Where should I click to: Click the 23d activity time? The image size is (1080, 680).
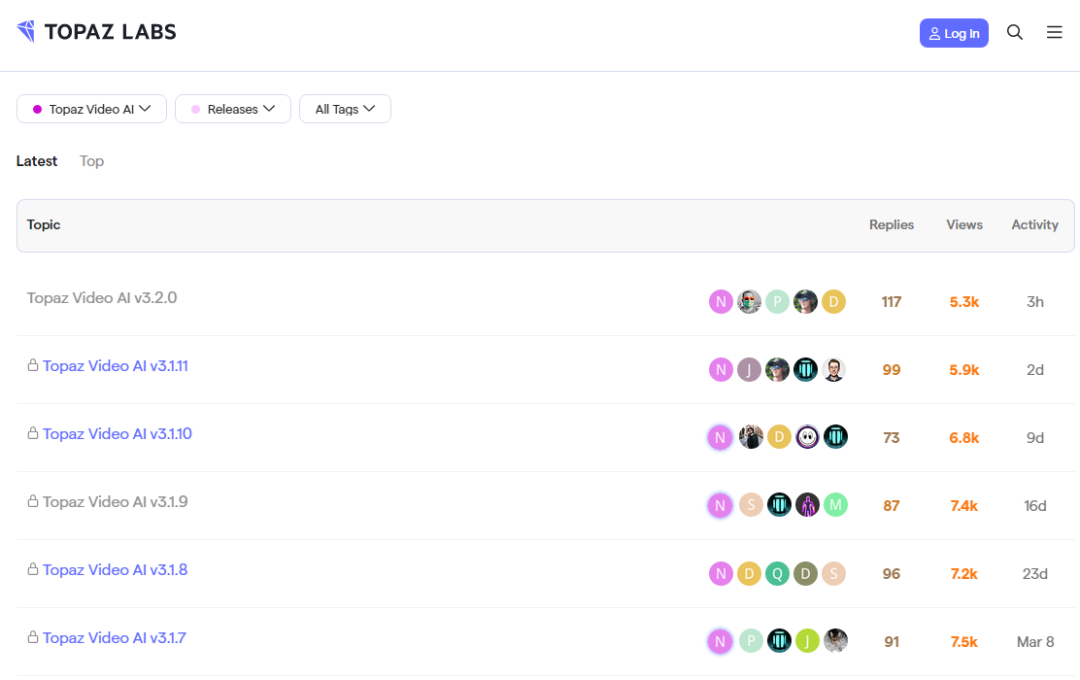coord(1035,574)
